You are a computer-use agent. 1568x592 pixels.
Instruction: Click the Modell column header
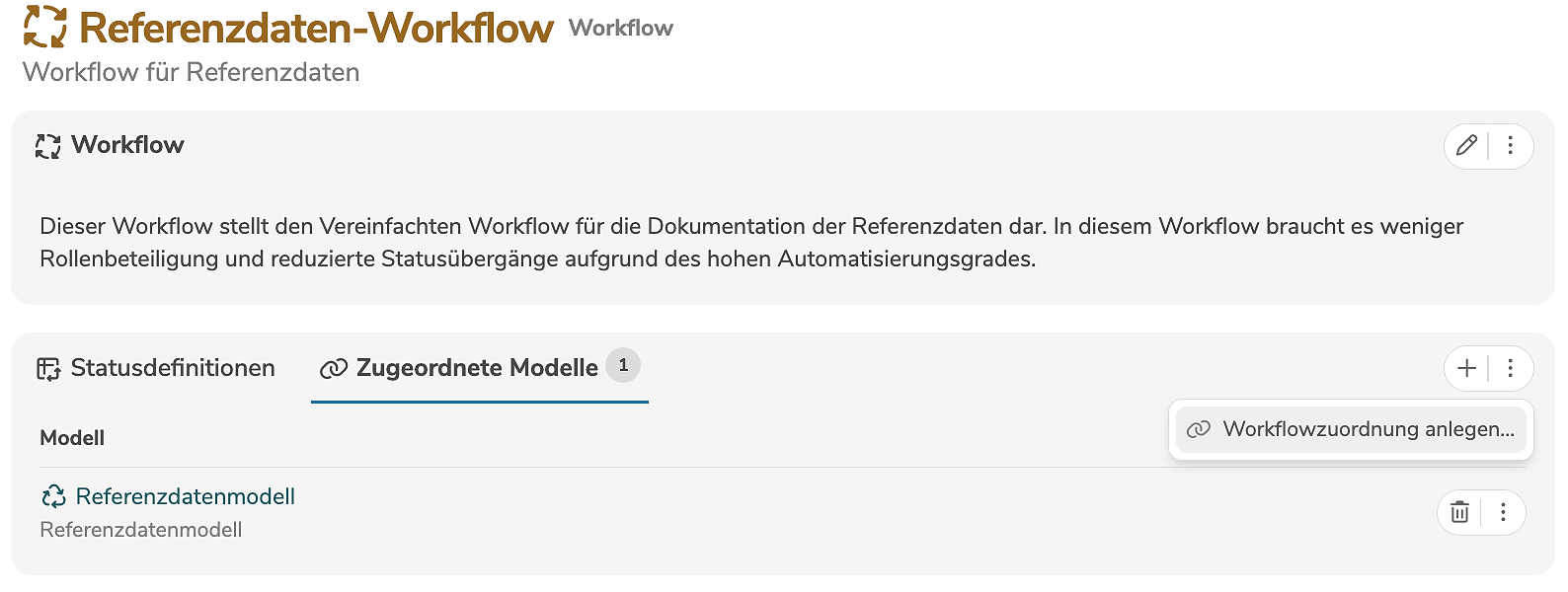71,437
